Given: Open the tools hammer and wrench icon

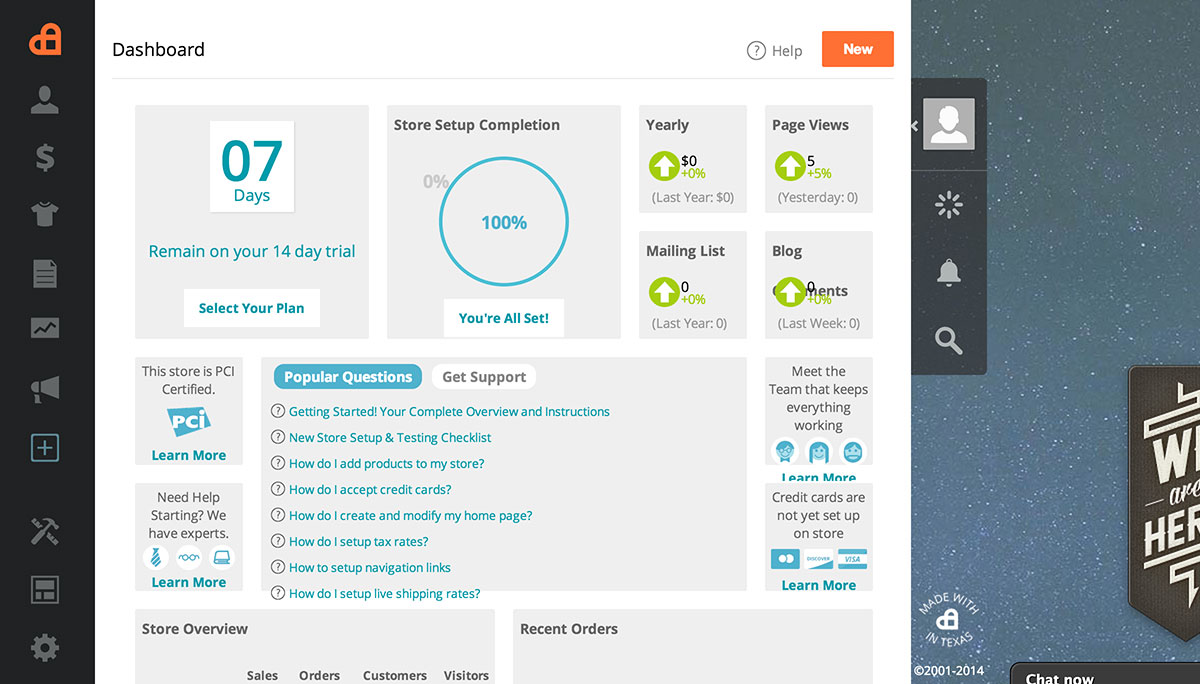Looking at the screenshot, I should 45,532.
